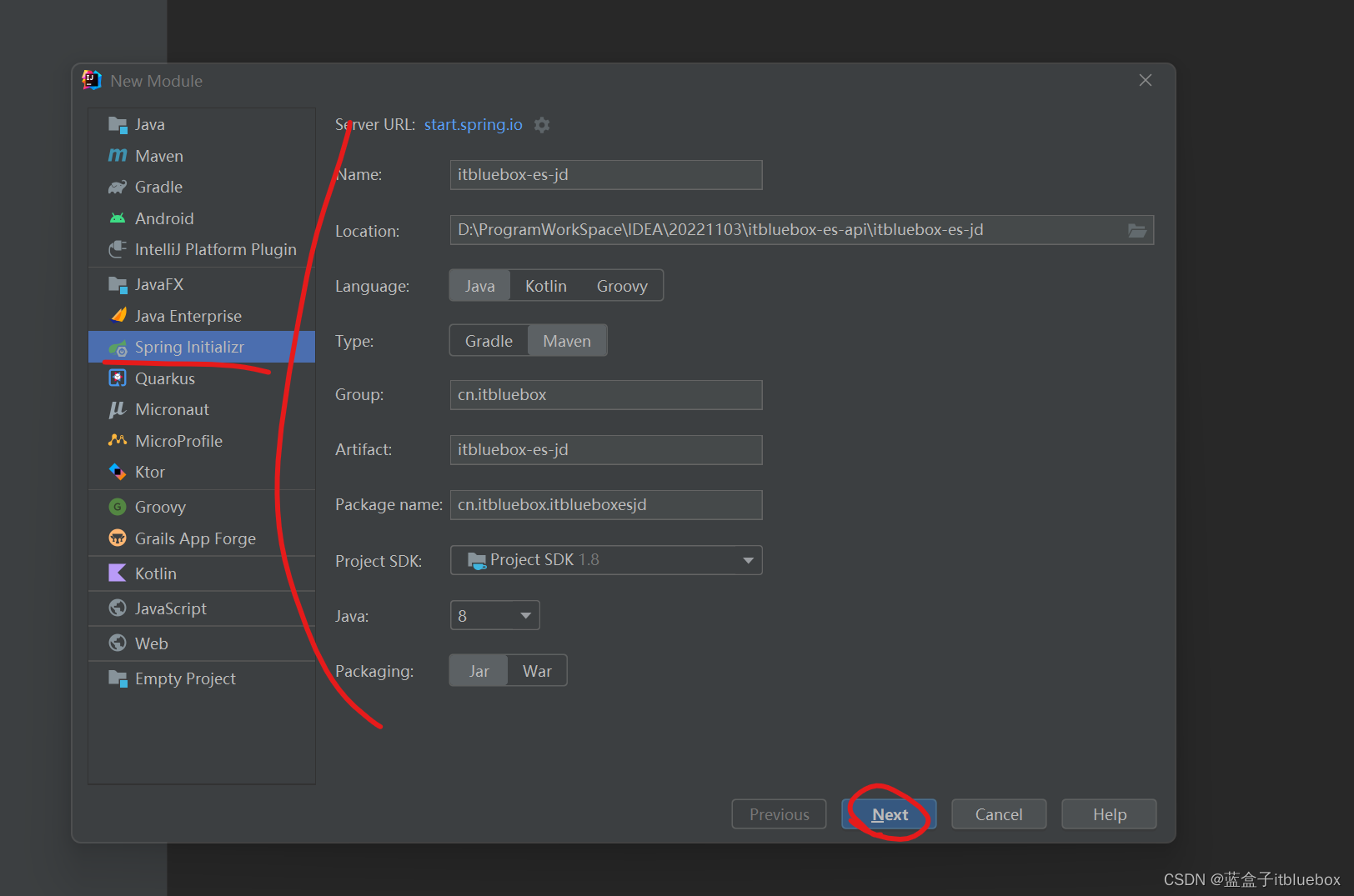Image resolution: width=1354 pixels, height=896 pixels.
Task: Select Java as the language
Action: [x=480, y=286]
